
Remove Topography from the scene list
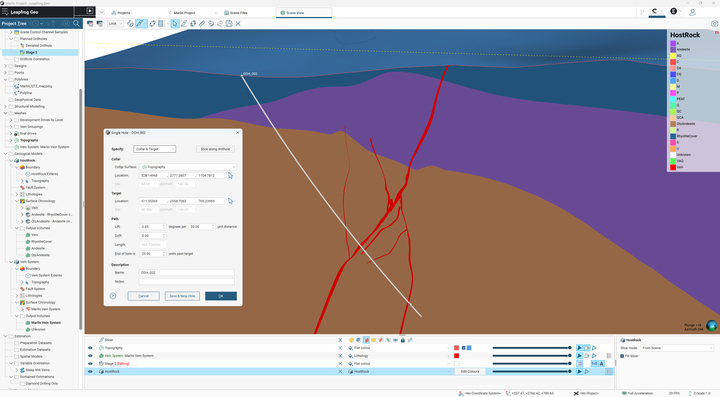pyautogui.click(x=340, y=348)
